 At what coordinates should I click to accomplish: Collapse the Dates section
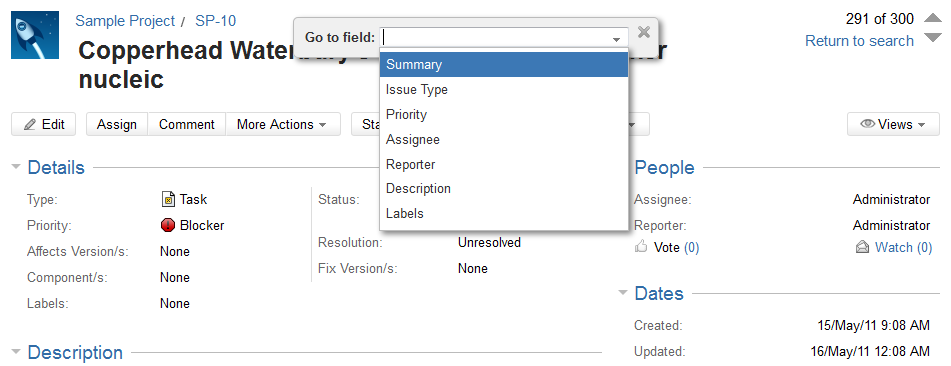(623, 293)
